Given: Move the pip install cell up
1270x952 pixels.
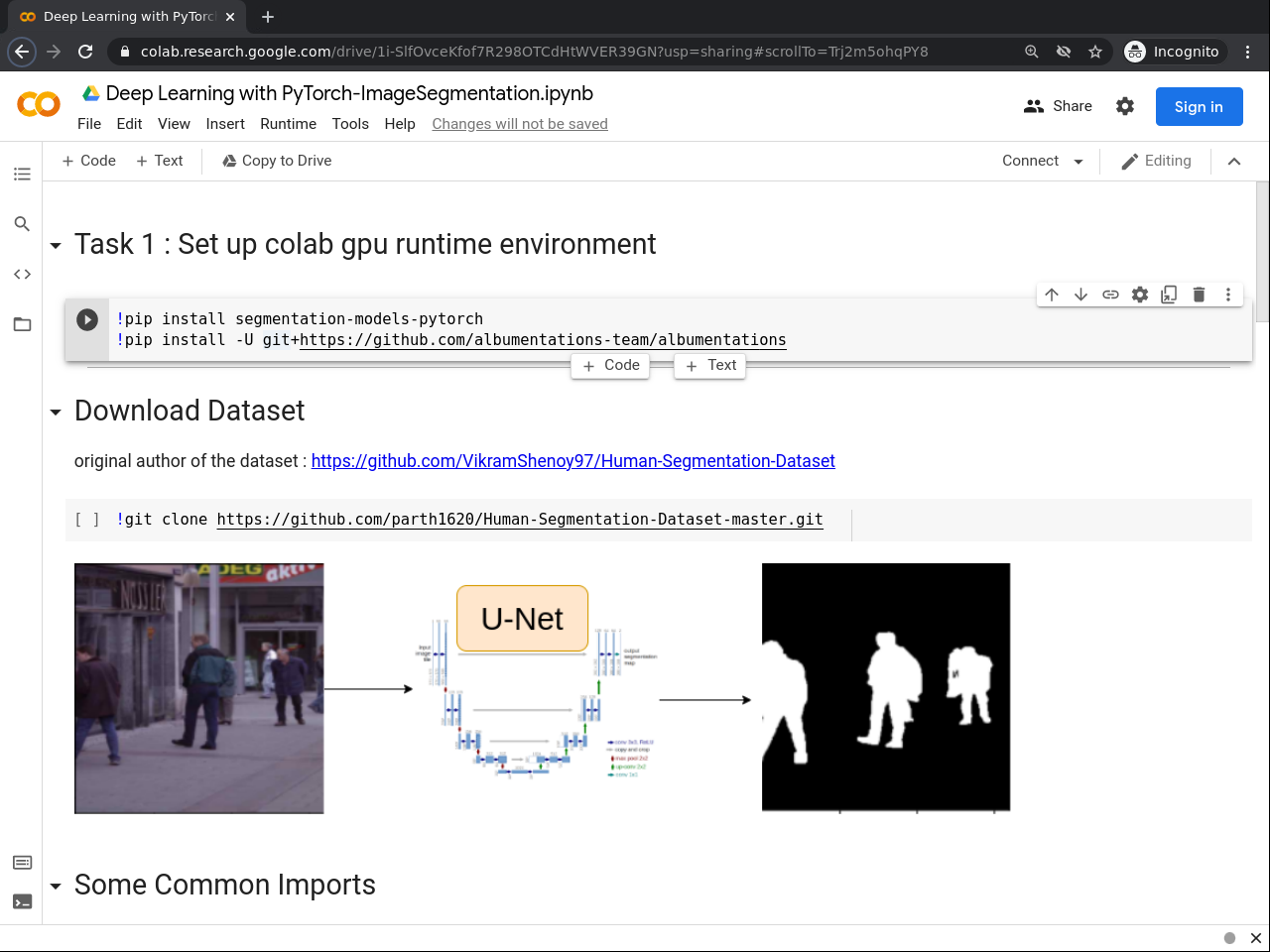Looking at the screenshot, I should [1052, 295].
